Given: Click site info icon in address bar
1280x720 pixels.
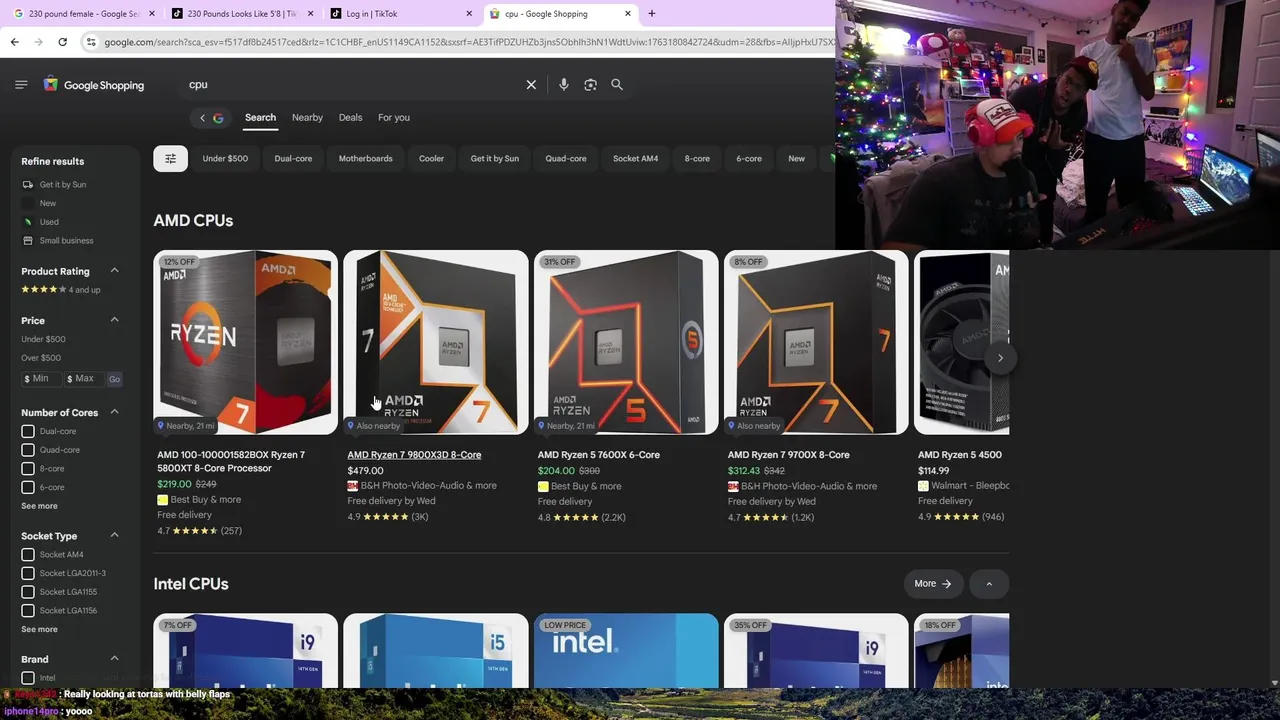Looking at the screenshot, I should pos(91,42).
